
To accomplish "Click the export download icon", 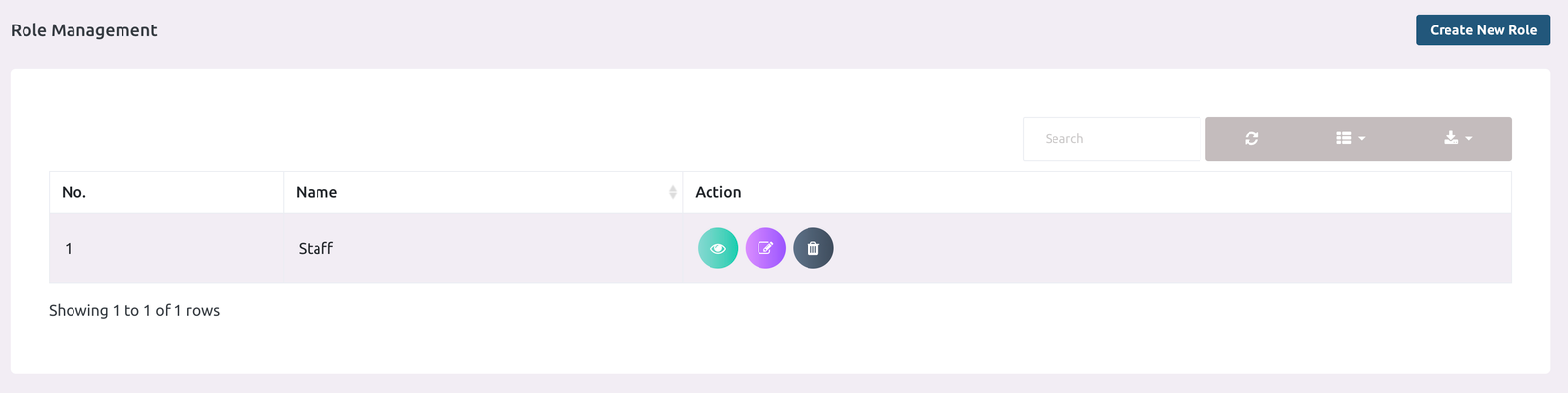I will pos(1450,139).
